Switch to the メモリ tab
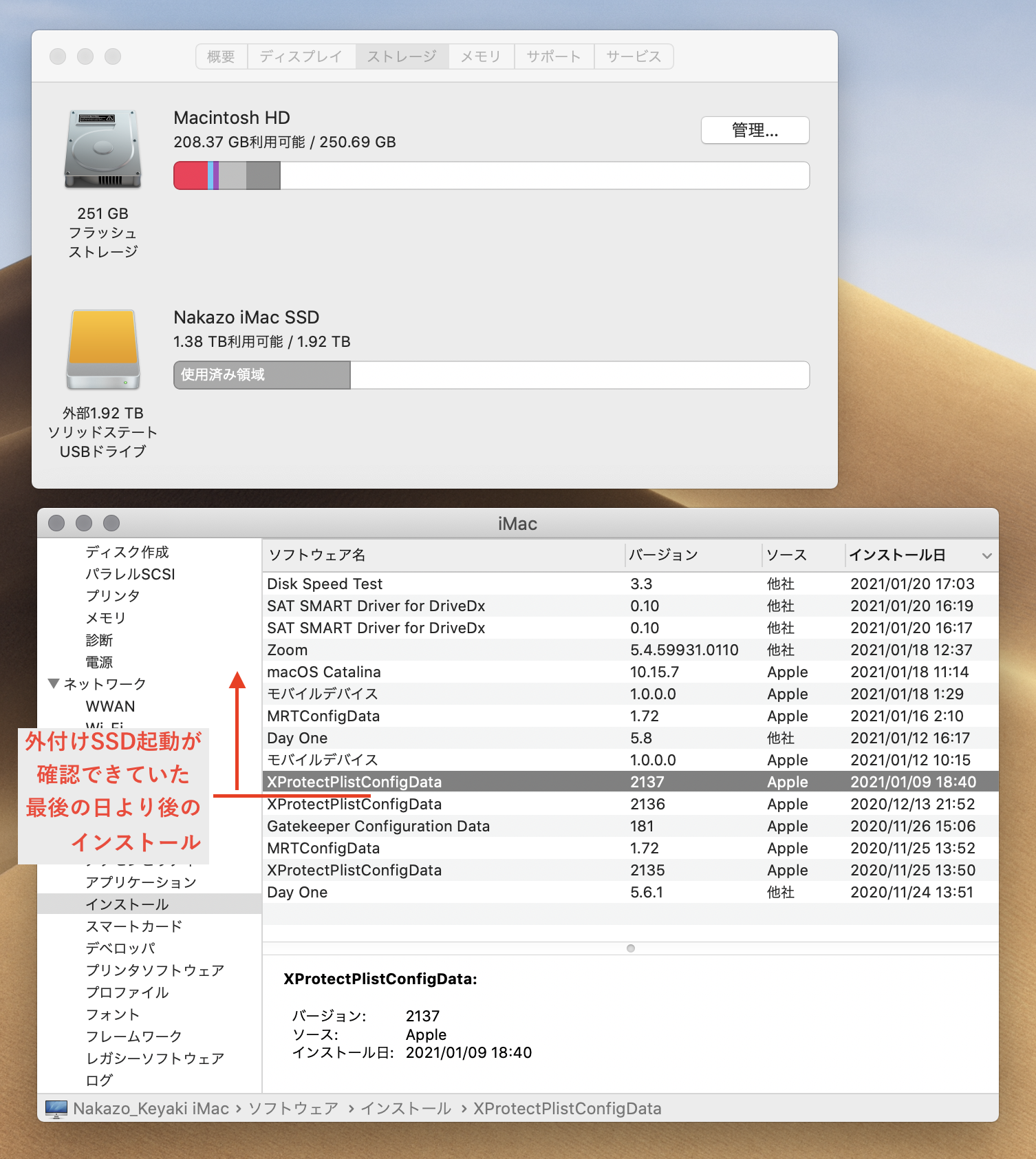The height and width of the screenshot is (1159, 1036). [x=482, y=56]
